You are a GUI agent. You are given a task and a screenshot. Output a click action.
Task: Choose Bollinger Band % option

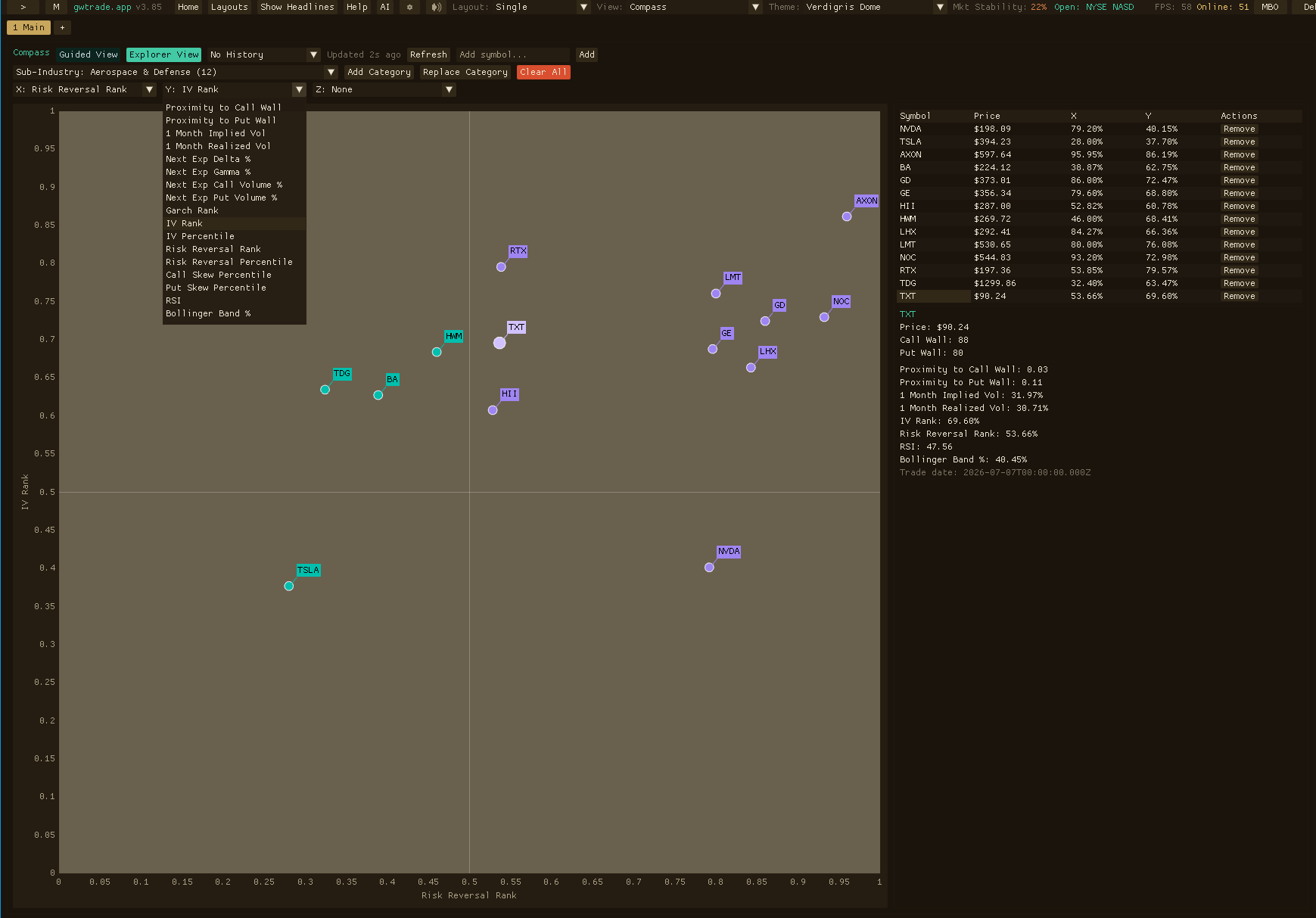click(x=234, y=313)
